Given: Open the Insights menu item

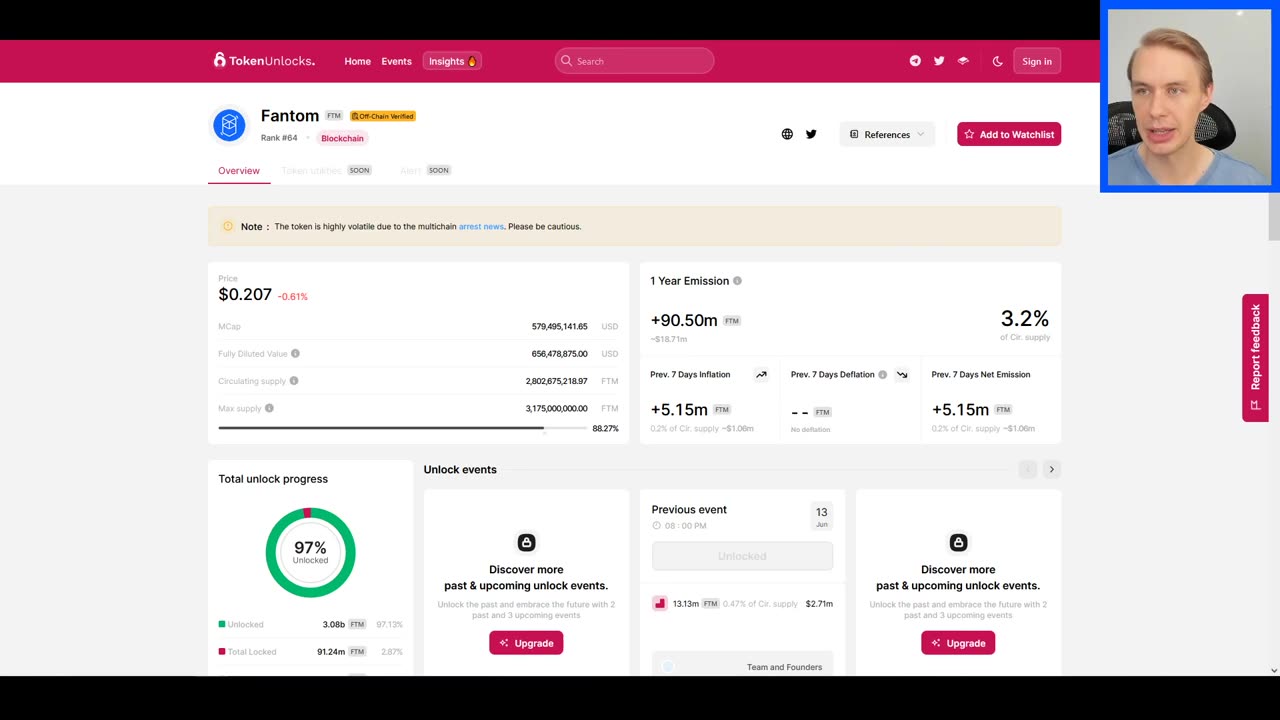Looking at the screenshot, I should pos(452,61).
